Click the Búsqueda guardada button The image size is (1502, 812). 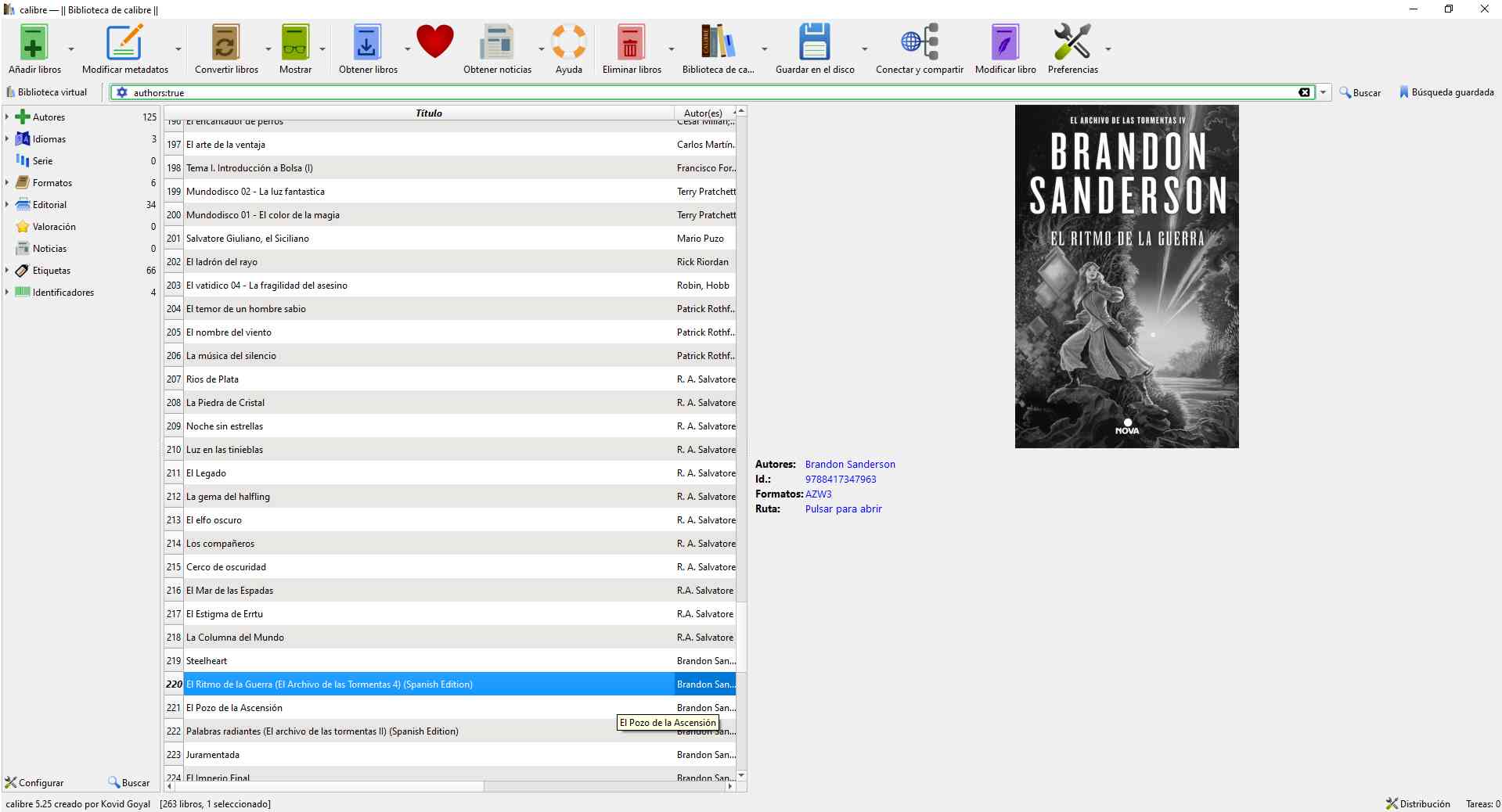point(1446,92)
